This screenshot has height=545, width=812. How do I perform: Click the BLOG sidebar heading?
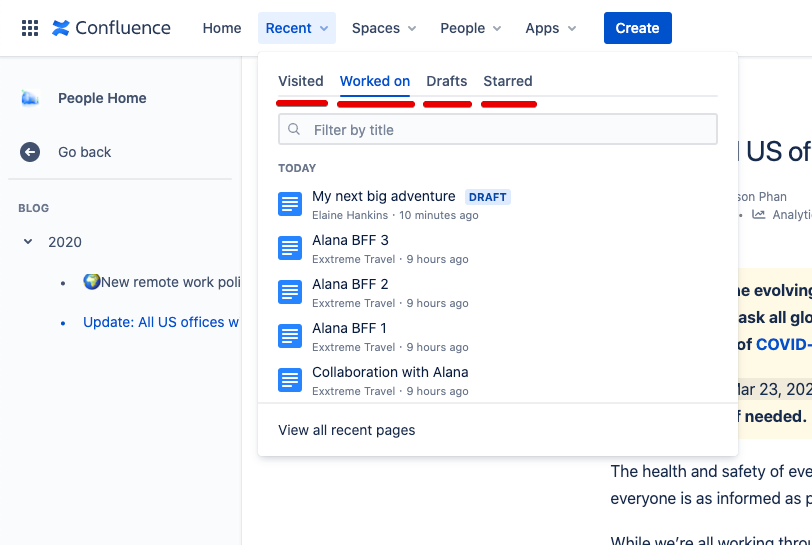(34, 208)
